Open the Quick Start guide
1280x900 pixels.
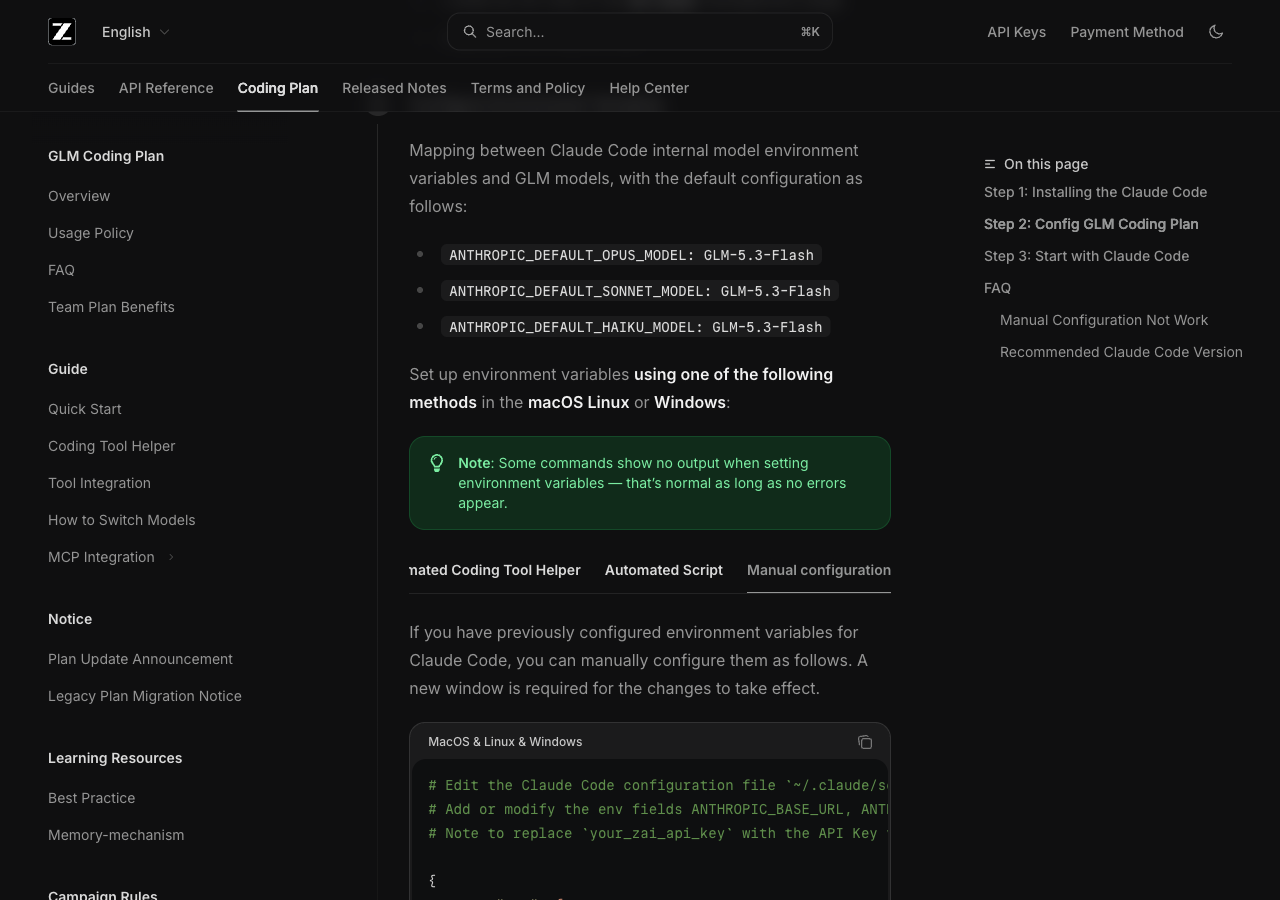pos(85,409)
